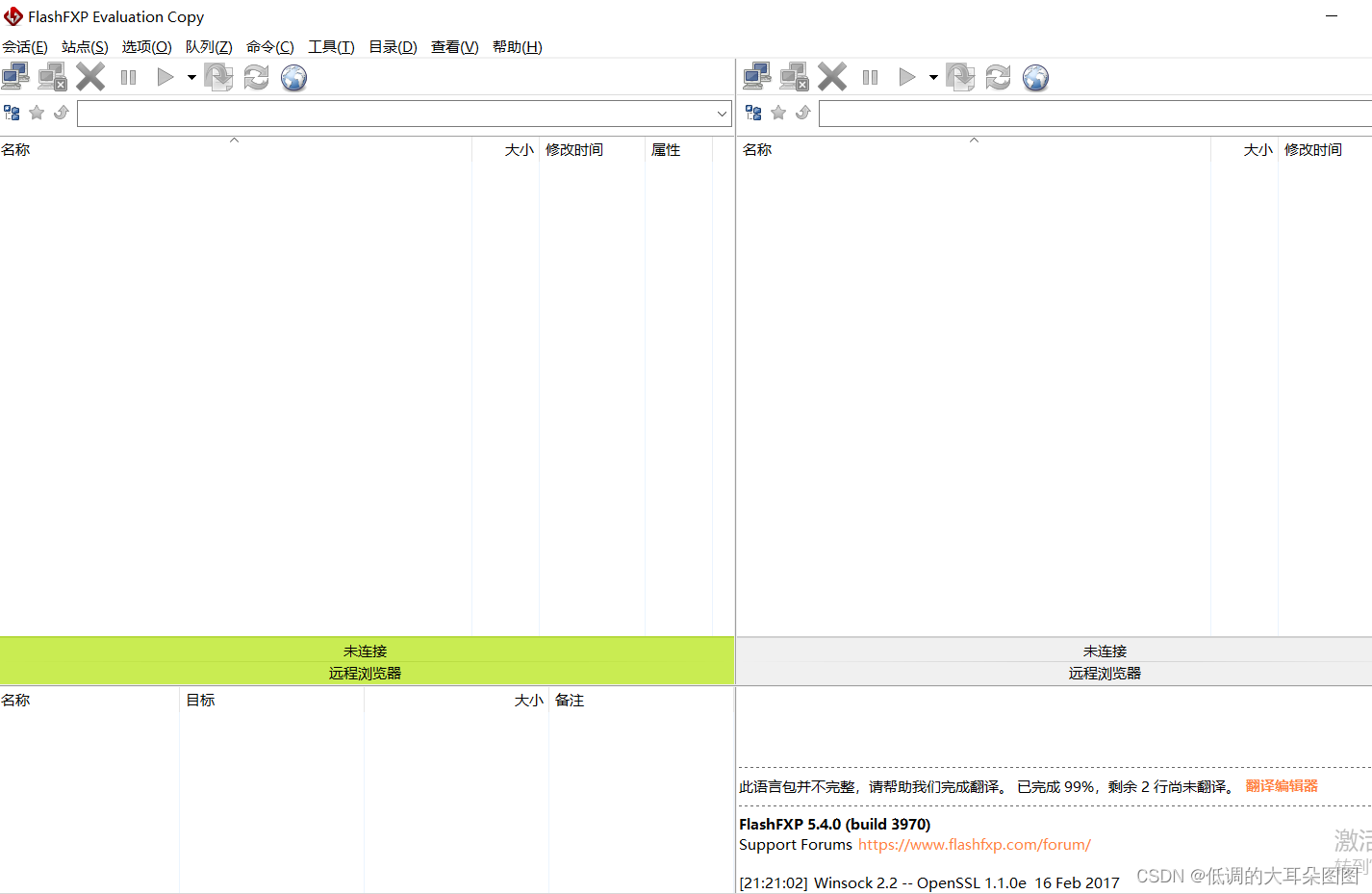Screen dimensions: 1372x894
Task: Open dropdown arrow next to left play button
Action: click(x=191, y=77)
